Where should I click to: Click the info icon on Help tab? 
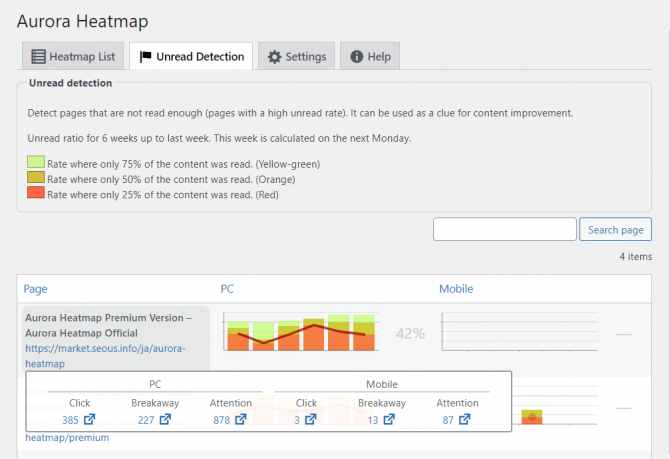pyautogui.click(x=356, y=56)
